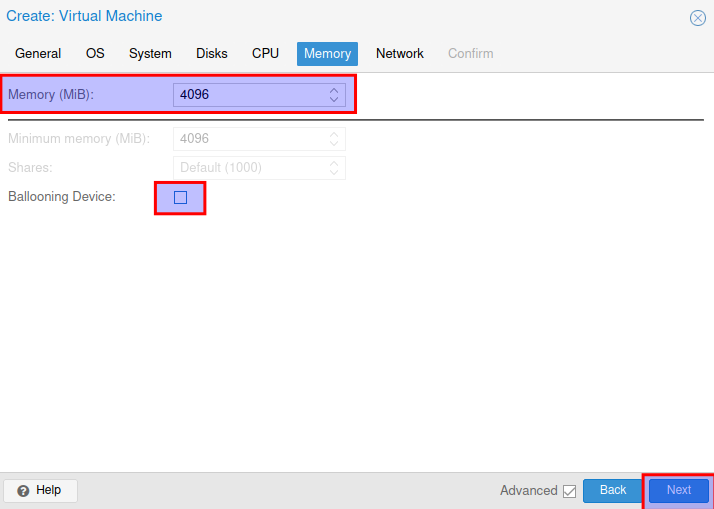Select the Memory tab
The image size is (714, 509).
click(327, 54)
